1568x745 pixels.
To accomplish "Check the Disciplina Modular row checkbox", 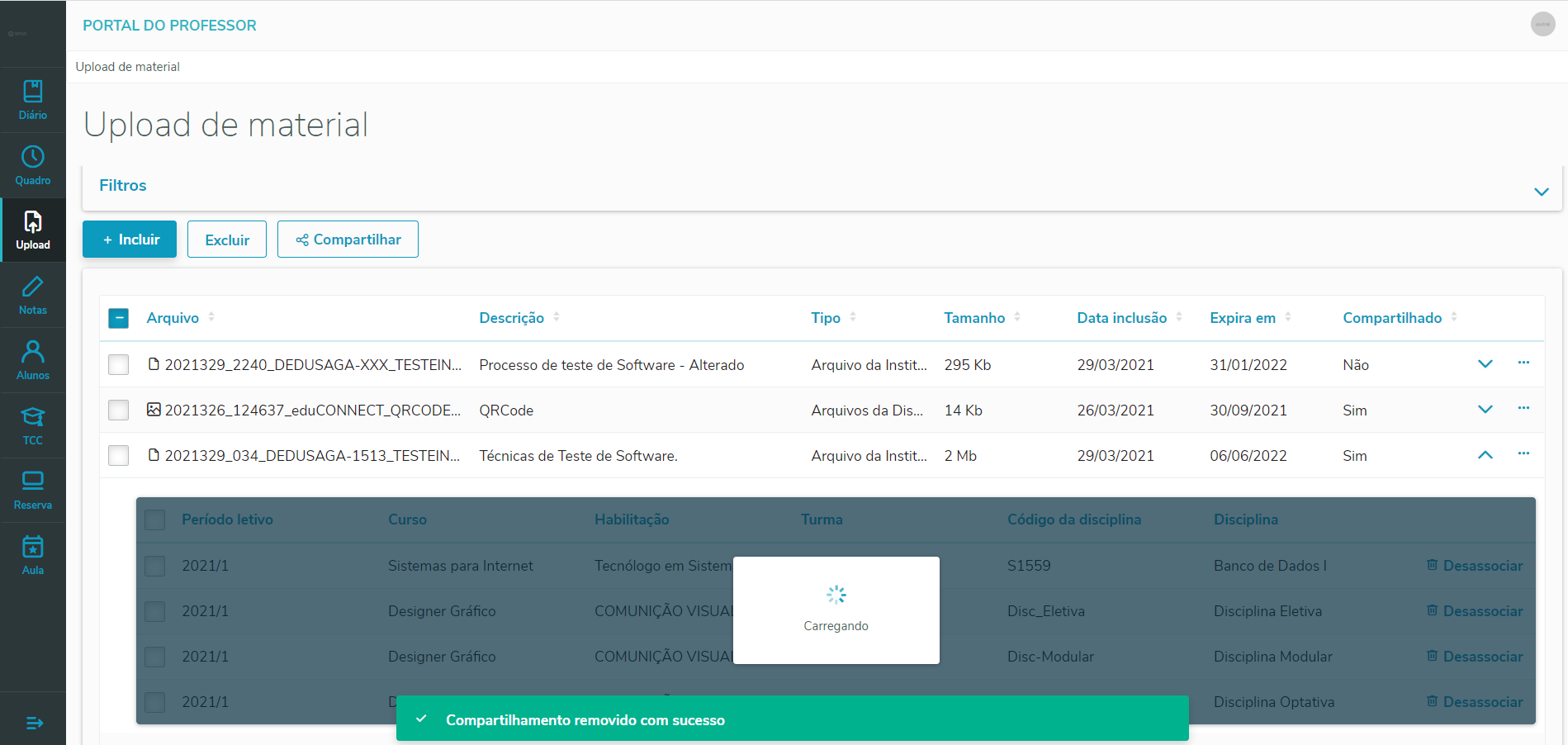I will (155, 657).
